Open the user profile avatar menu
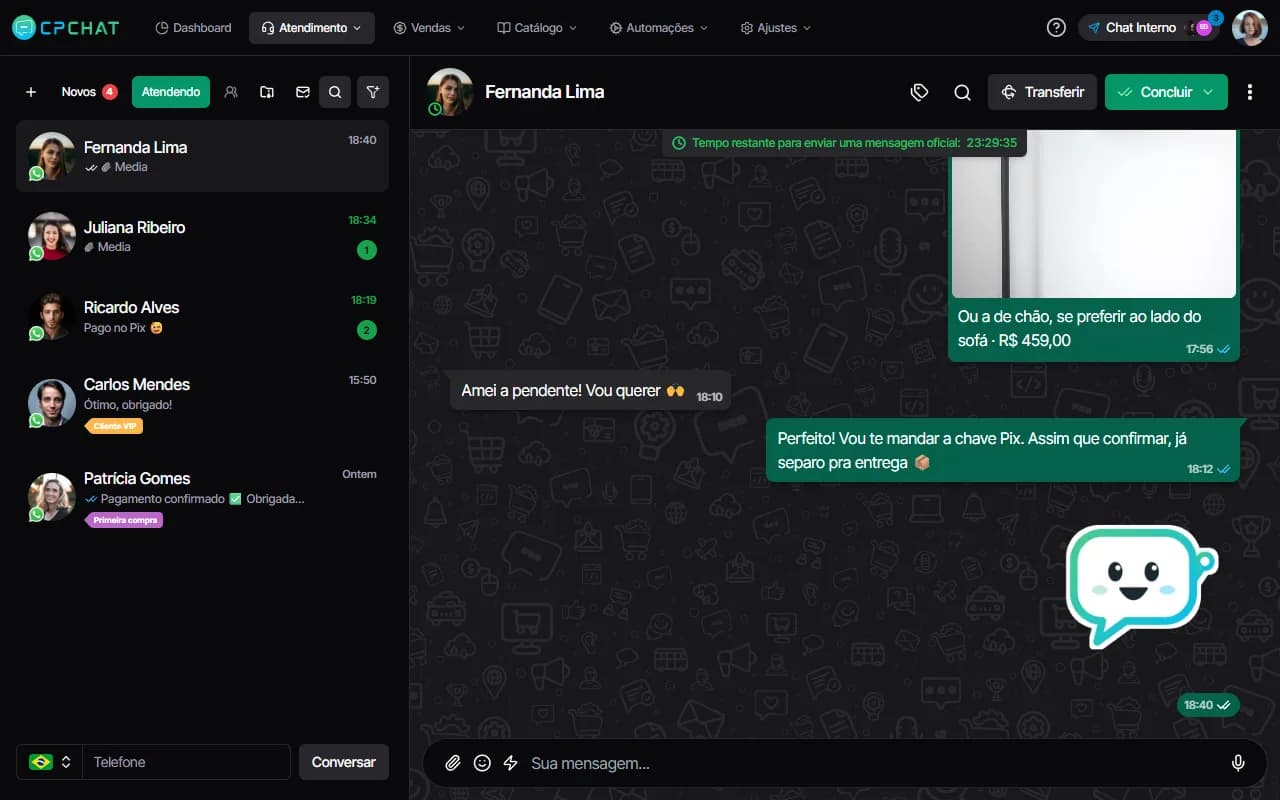Viewport: 1280px width, 800px height. (1250, 28)
